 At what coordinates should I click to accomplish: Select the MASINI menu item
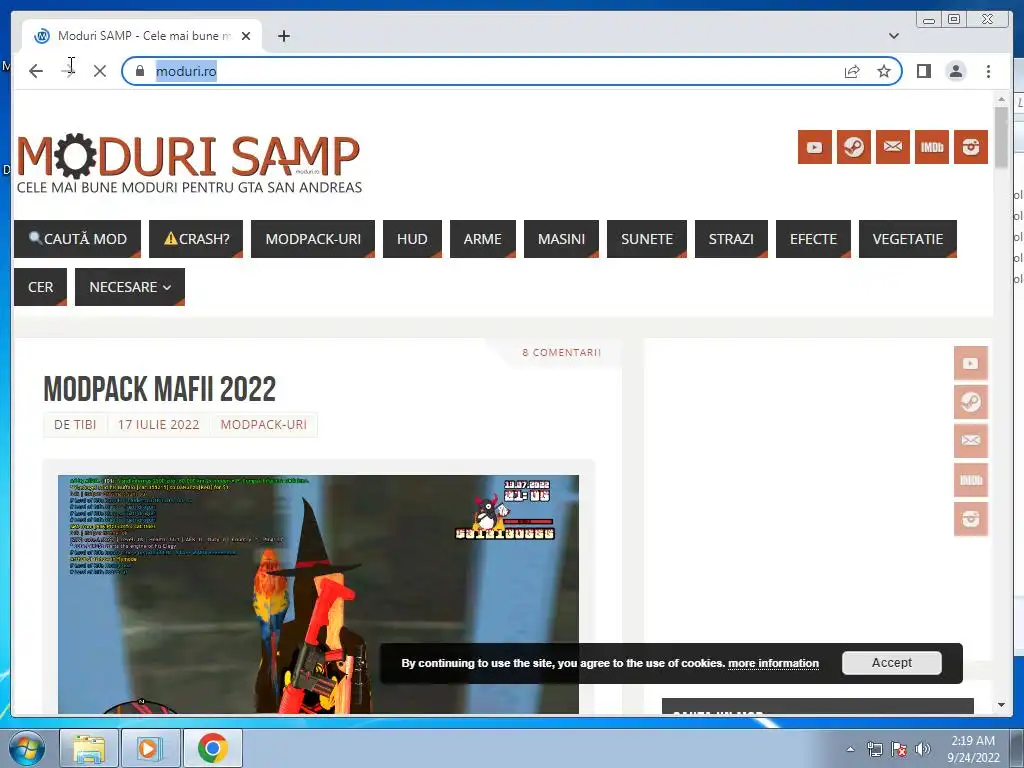(561, 239)
